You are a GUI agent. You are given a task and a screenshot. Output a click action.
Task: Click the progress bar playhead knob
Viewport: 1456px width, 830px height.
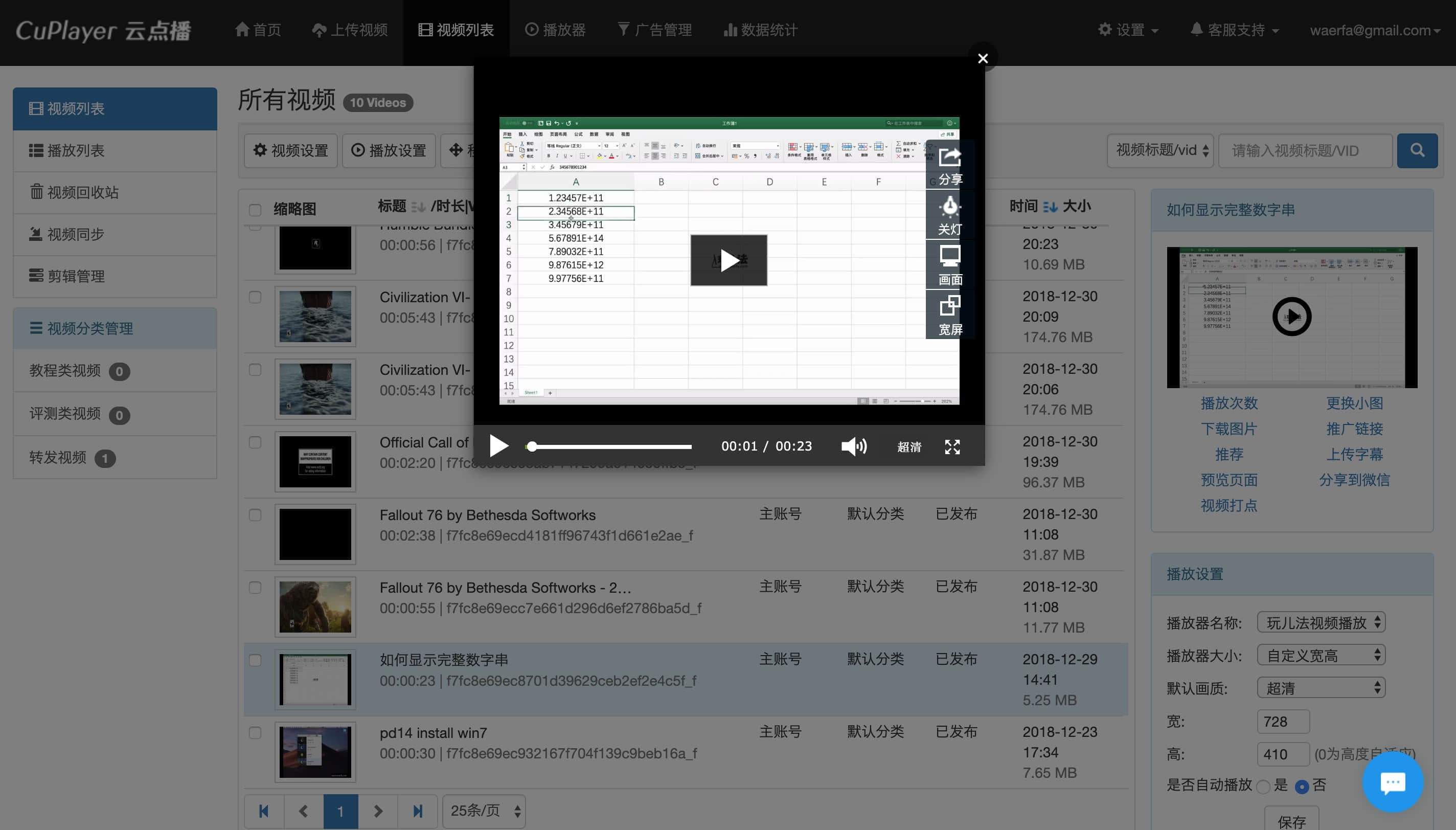point(532,447)
